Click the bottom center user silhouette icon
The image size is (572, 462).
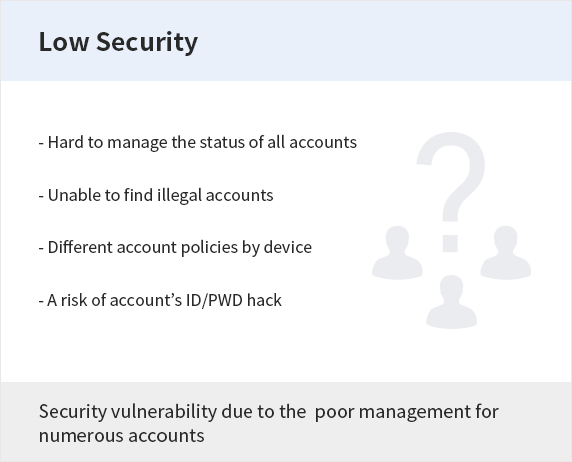[x=452, y=302]
